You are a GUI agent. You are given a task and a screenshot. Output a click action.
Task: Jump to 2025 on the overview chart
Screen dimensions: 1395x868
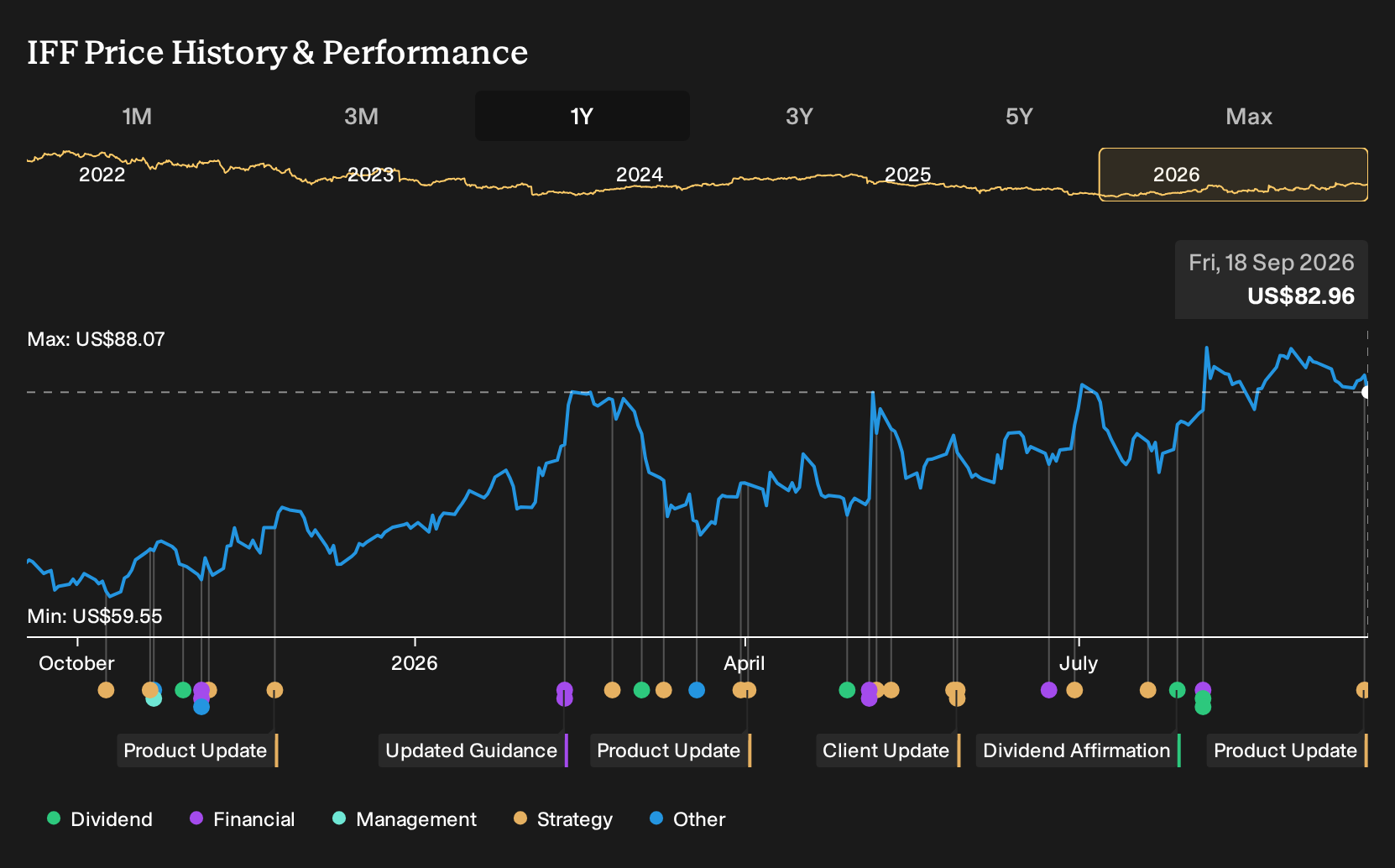907,175
